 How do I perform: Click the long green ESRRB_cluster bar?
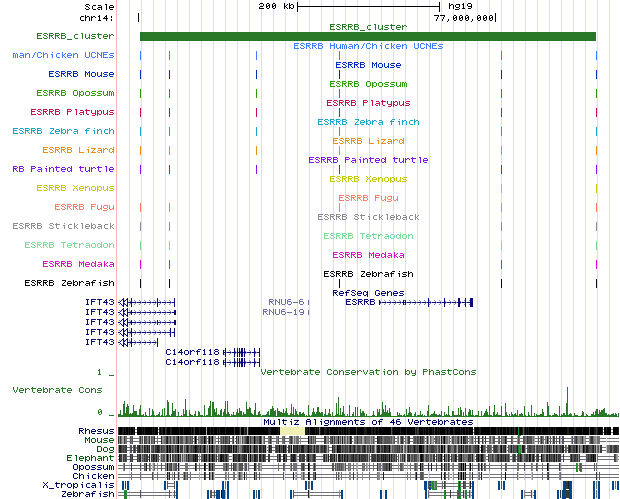tap(367, 37)
